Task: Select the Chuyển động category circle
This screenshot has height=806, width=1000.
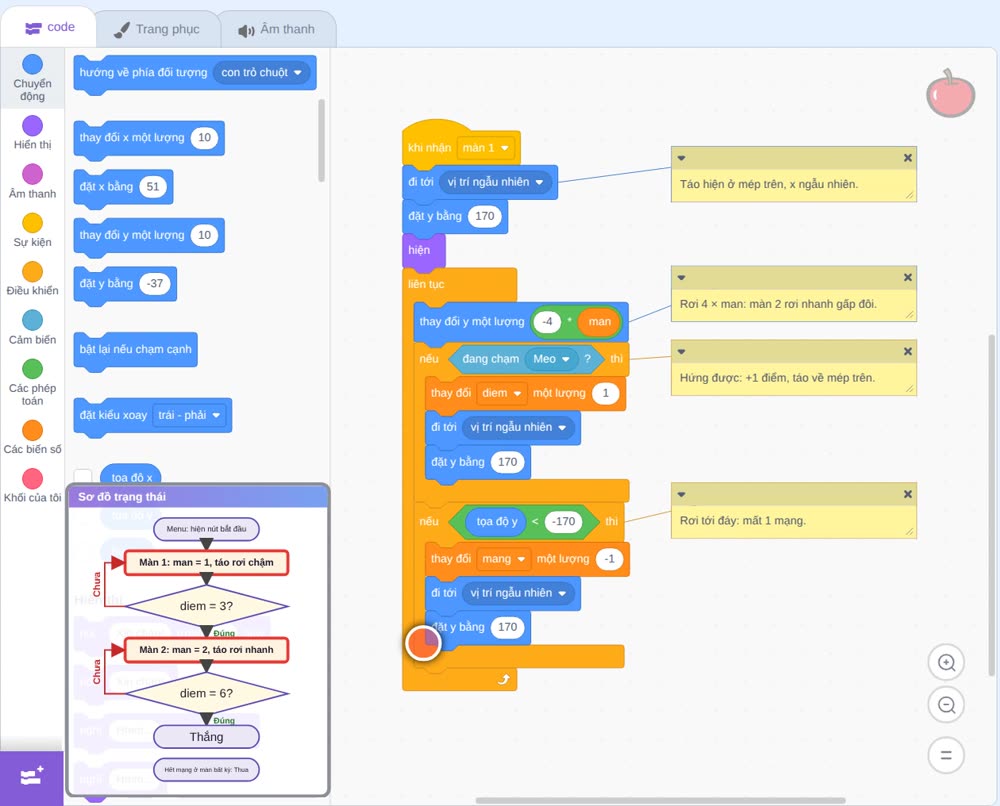Action: (x=33, y=64)
